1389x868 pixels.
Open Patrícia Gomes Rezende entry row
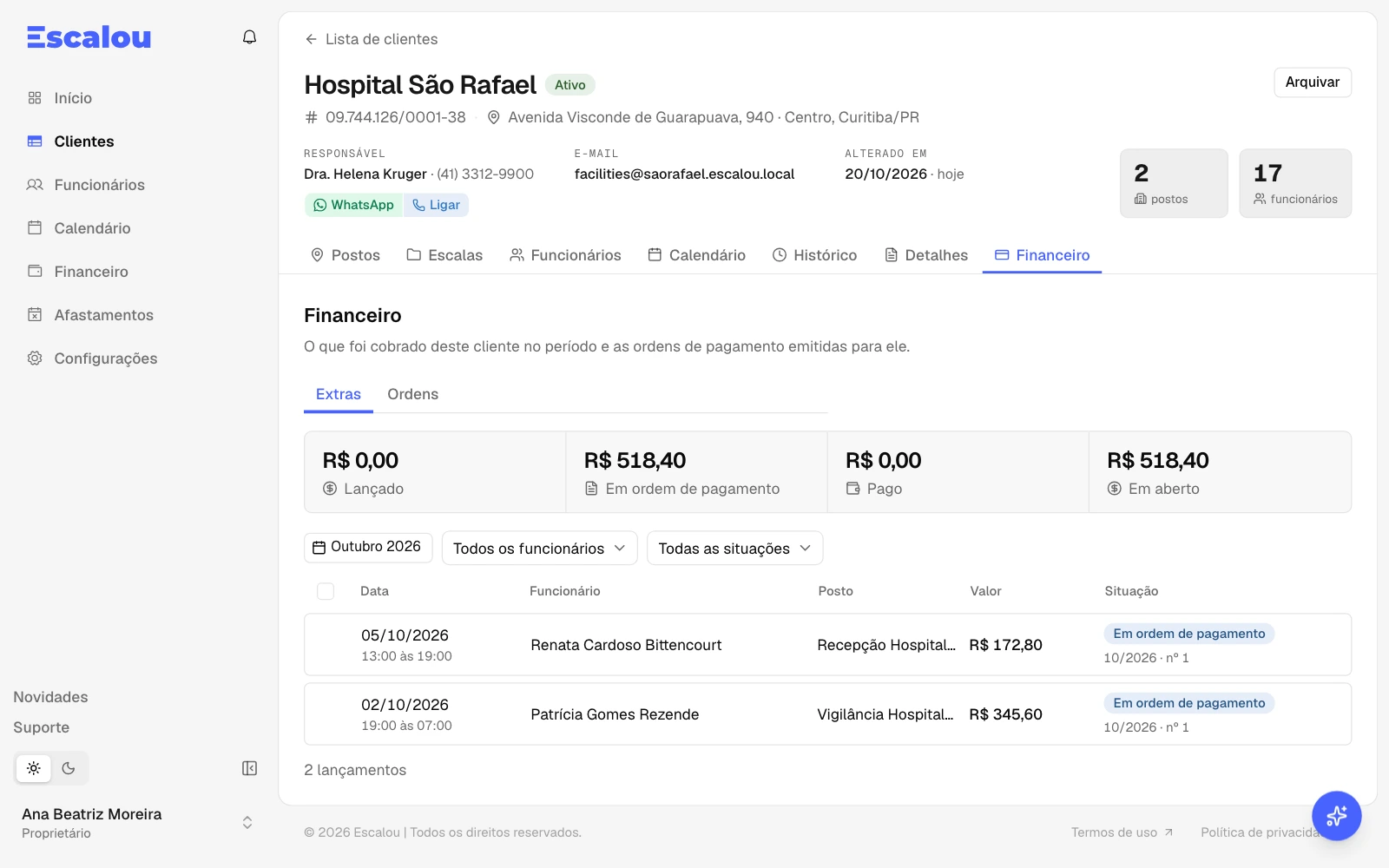click(x=827, y=714)
